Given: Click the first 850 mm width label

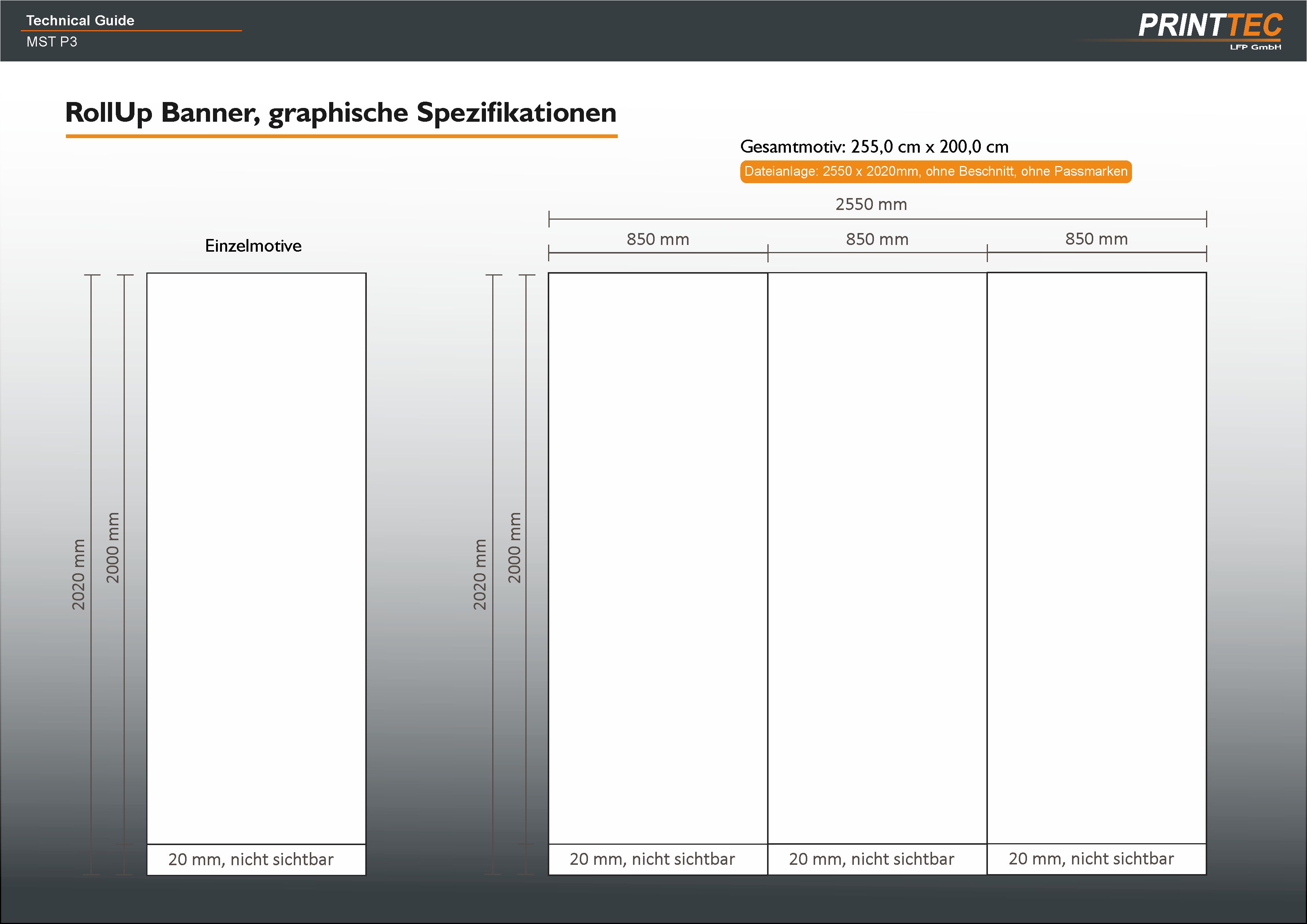Looking at the screenshot, I should 658,239.
